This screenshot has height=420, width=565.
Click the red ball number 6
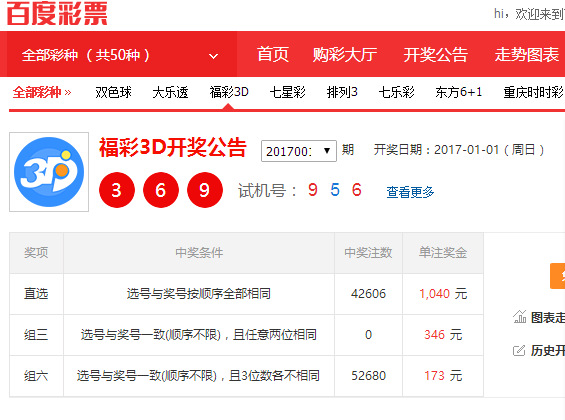coord(161,190)
